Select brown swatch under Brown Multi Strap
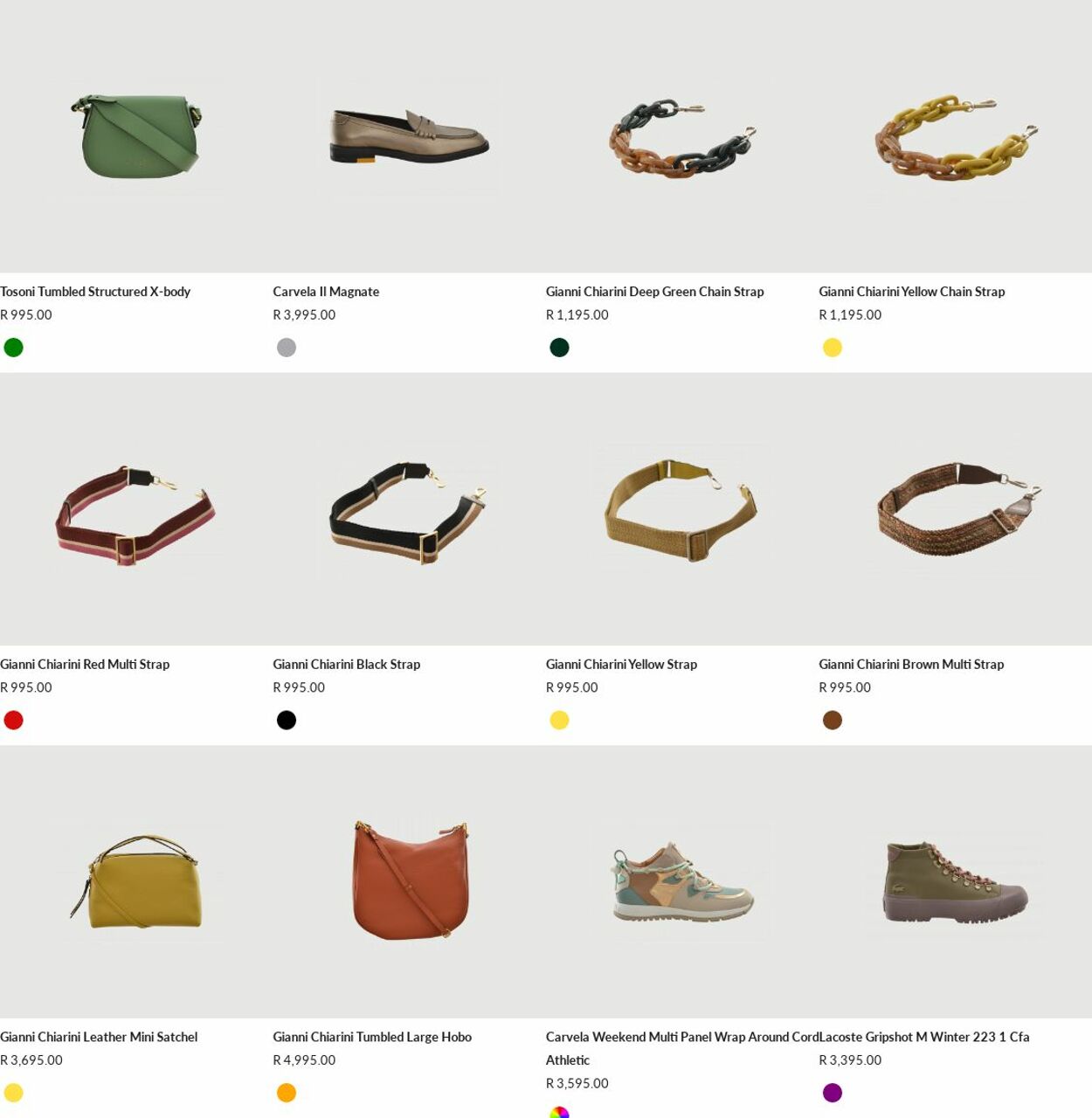Viewport: 1092px width, 1118px height. coord(833,721)
